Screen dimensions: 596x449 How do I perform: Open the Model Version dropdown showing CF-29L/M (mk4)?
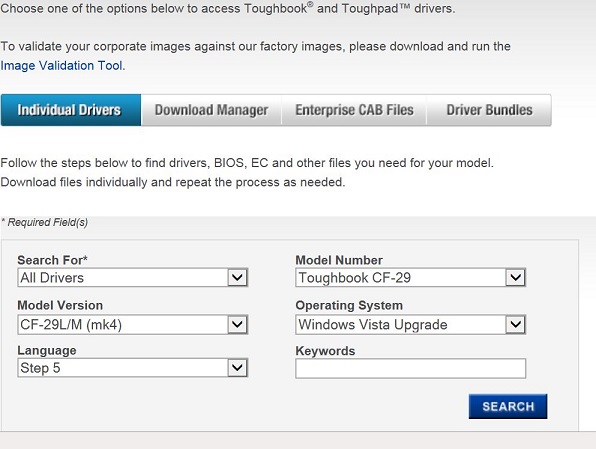[x=133, y=324]
